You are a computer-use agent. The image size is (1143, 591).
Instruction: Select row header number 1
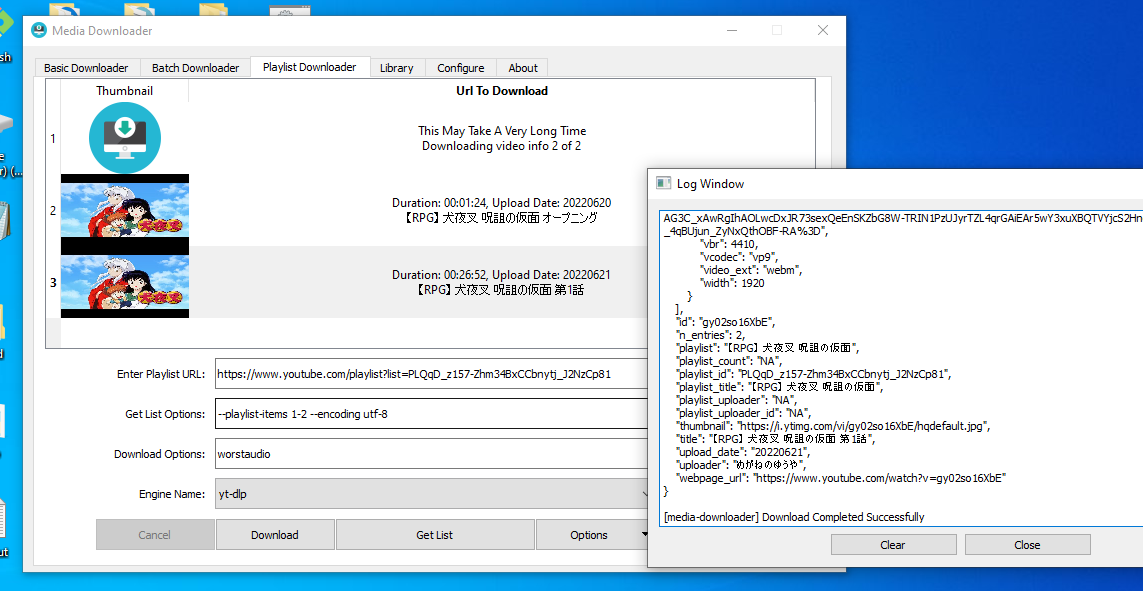[52, 138]
